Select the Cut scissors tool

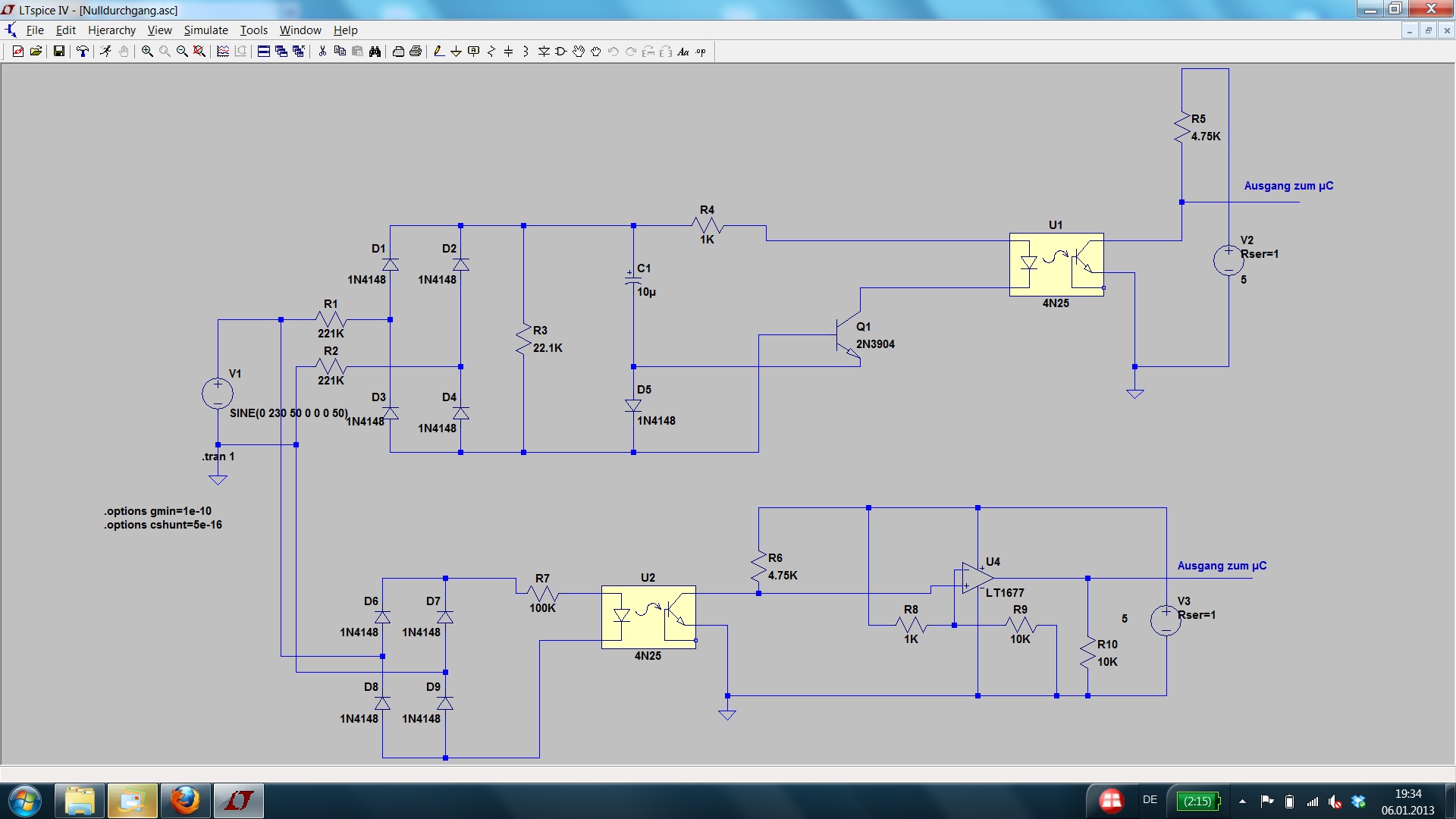[322, 52]
